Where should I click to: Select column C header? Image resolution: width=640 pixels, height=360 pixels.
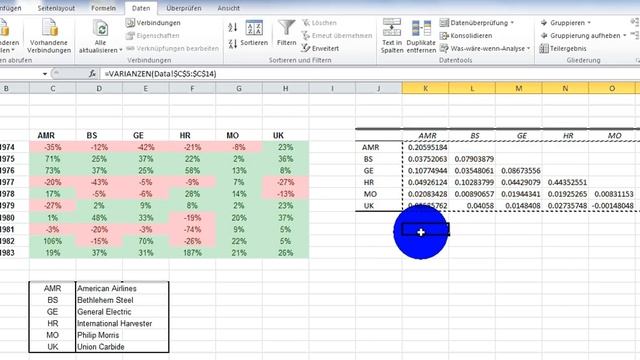click(53, 88)
